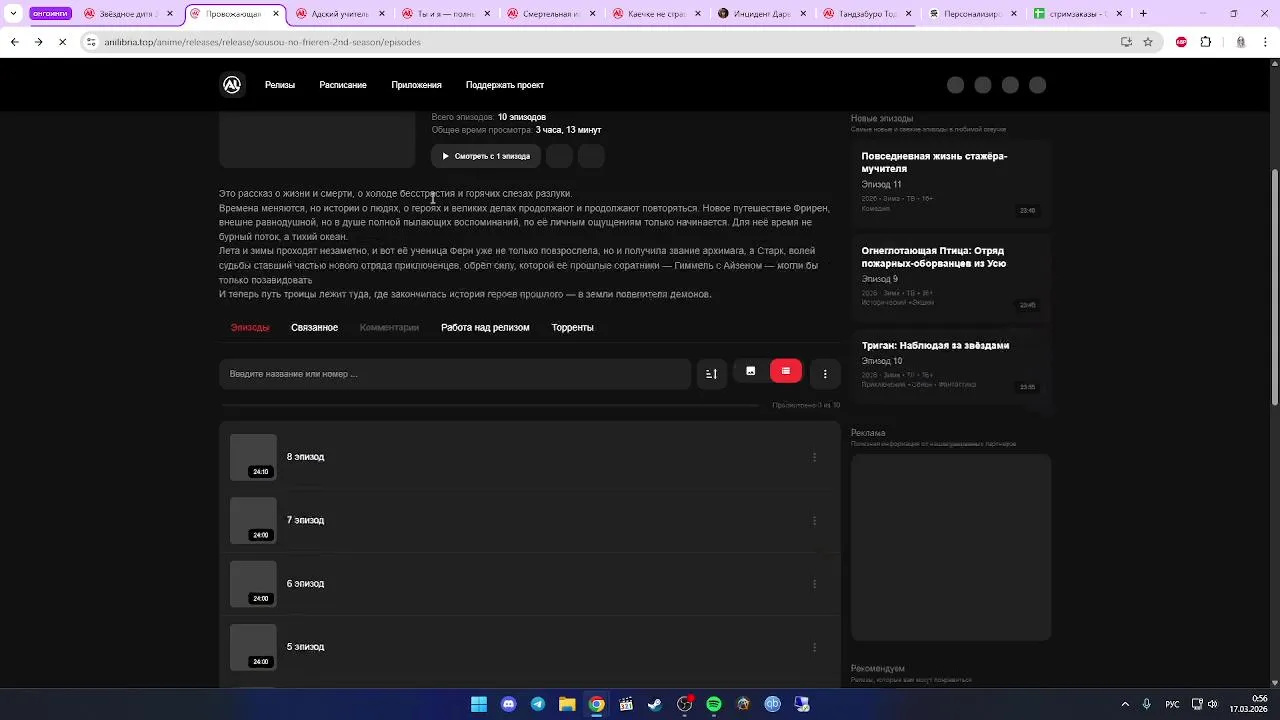Viewport: 1280px width, 720px height.
Task: Open three-dot menu for 6 эпизод
Action: pyautogui.click(x=814, y=583)
